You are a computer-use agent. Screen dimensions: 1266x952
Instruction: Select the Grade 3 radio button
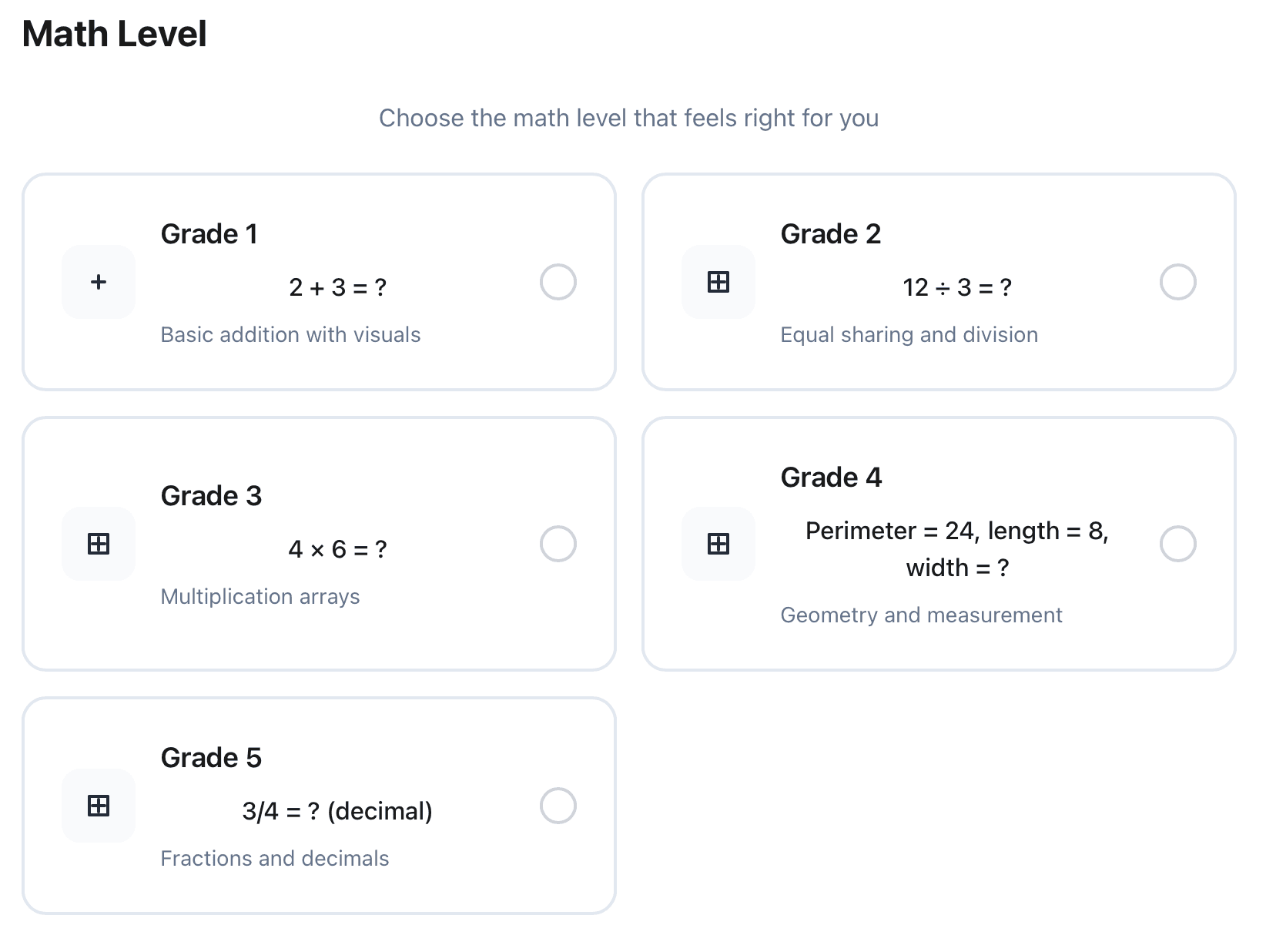tap(558, 544)
